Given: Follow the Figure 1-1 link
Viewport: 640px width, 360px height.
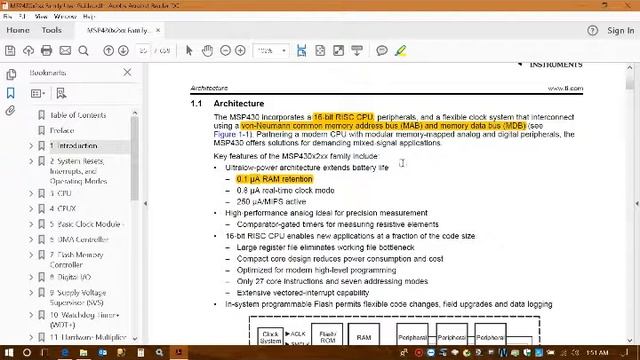Looking at the screenshot, I should click(233, 134).
